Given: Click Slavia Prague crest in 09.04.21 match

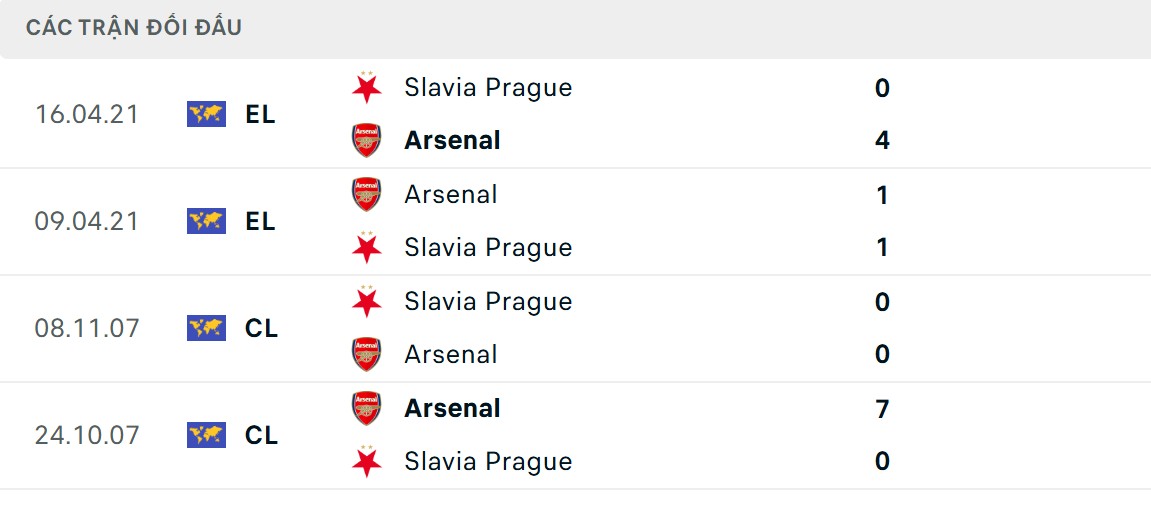Looking at the screenshot, I should coord(367,247).
